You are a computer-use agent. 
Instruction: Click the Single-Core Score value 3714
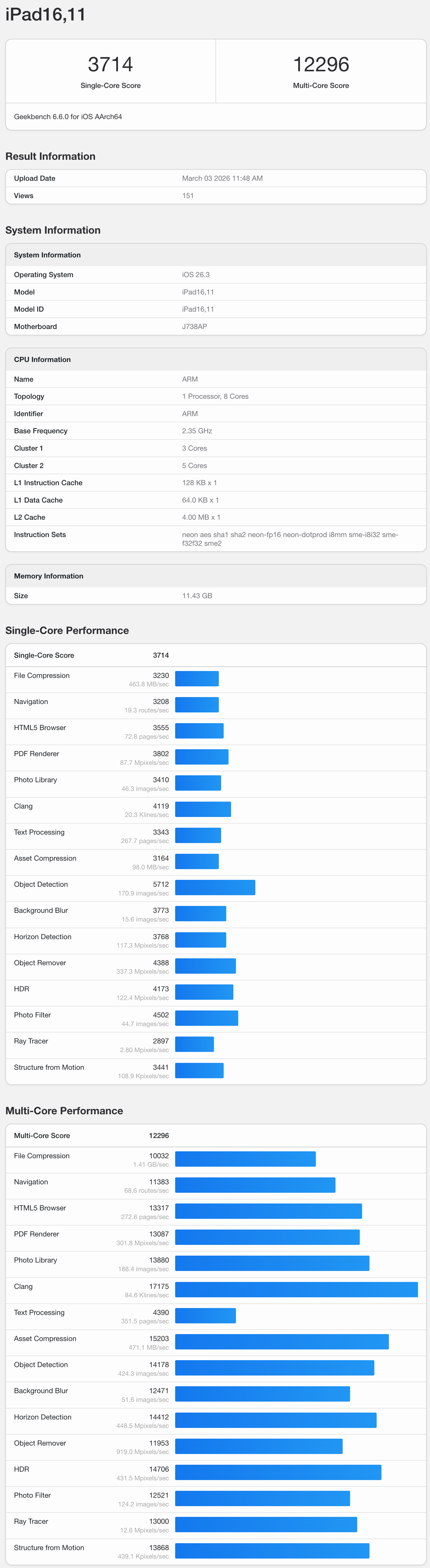point(110,64)
